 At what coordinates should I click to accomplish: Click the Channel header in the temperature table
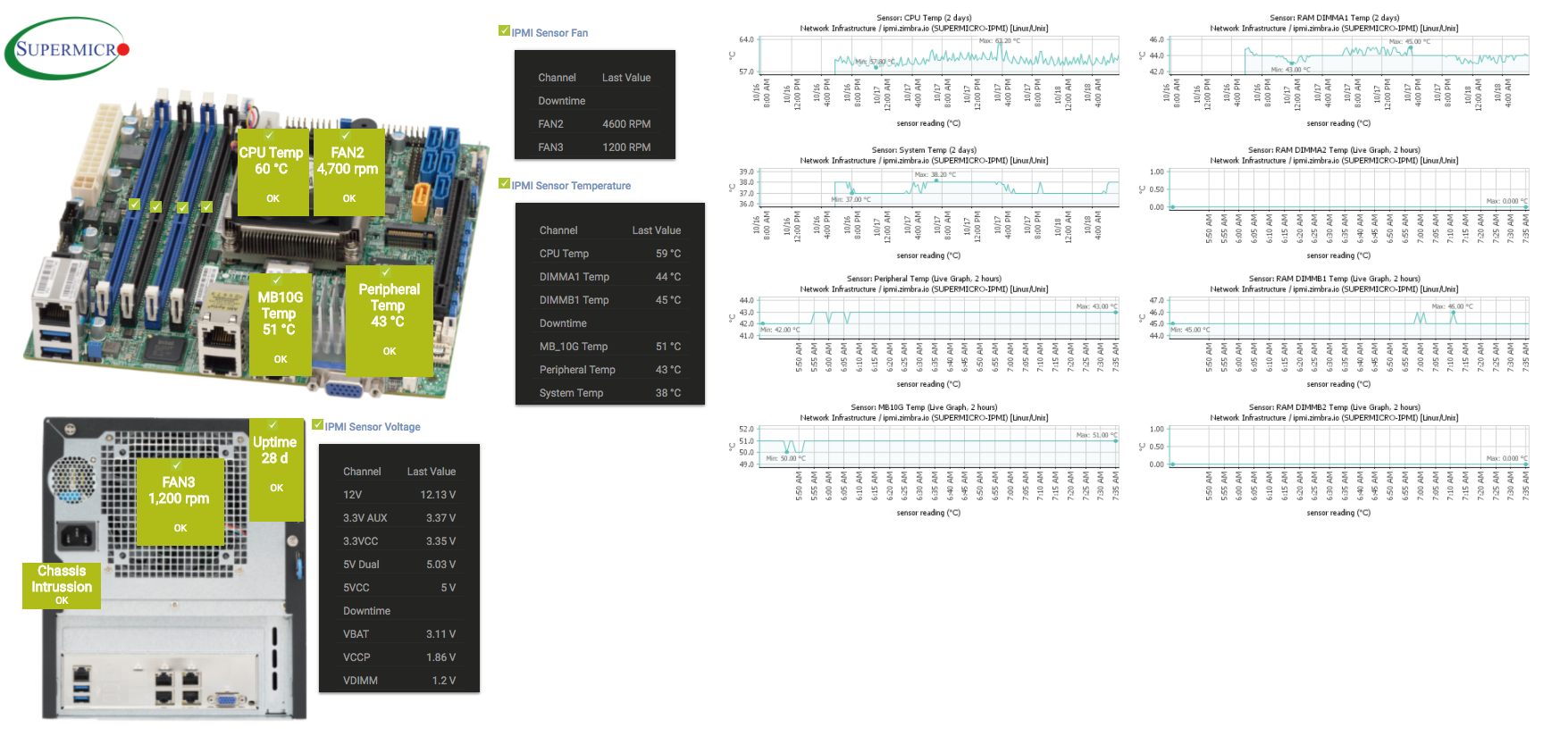coord(558,230)
